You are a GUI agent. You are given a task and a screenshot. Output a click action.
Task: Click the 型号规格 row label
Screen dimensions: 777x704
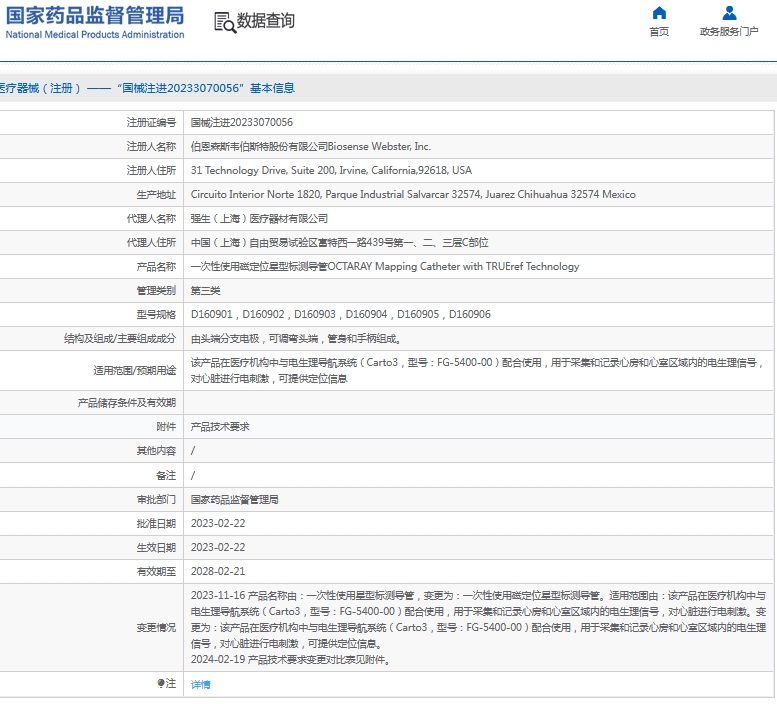[x=156, y=315]
